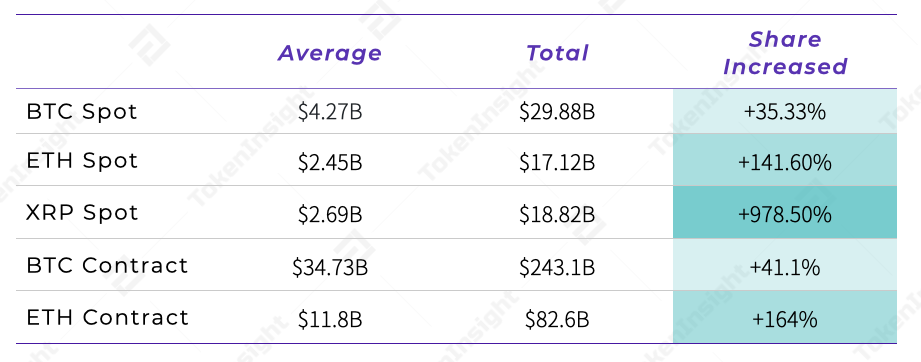Select the Average column header
921x362 pixels.
[x=330, y=53]
